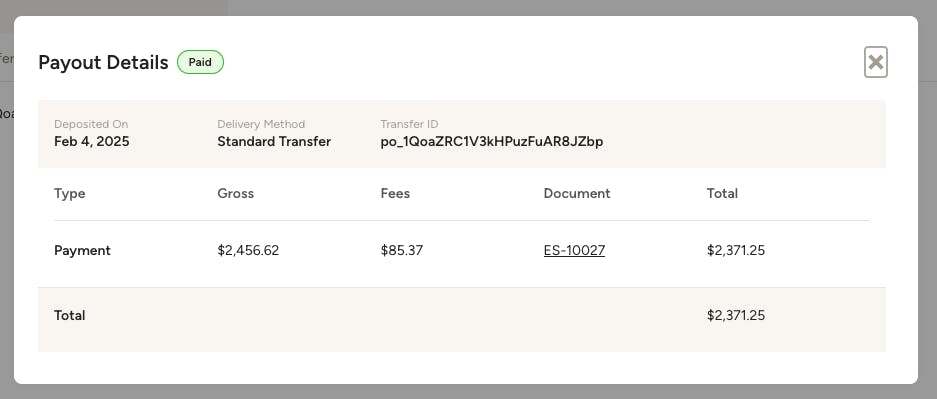Click the Payment row total $2,371.25
Screen dimensions: 937x399
click(736, 250)
